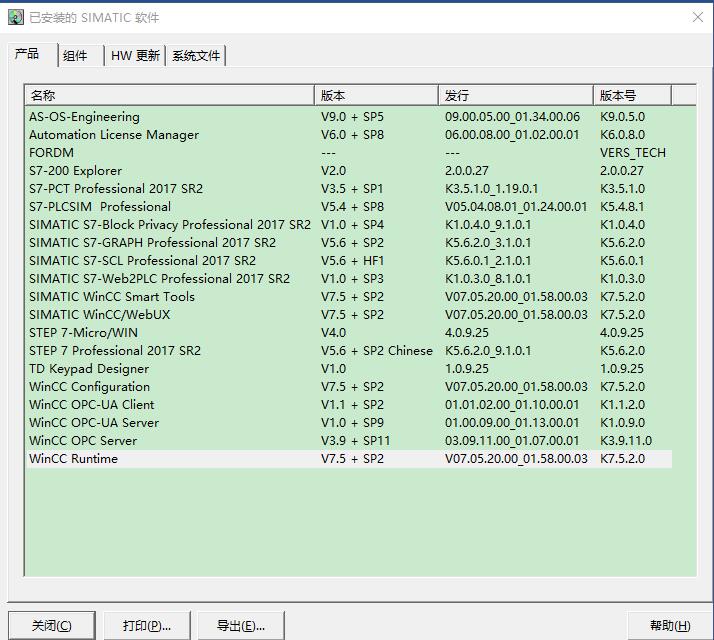Select the 系统文件 tab

tap(196, 56)
